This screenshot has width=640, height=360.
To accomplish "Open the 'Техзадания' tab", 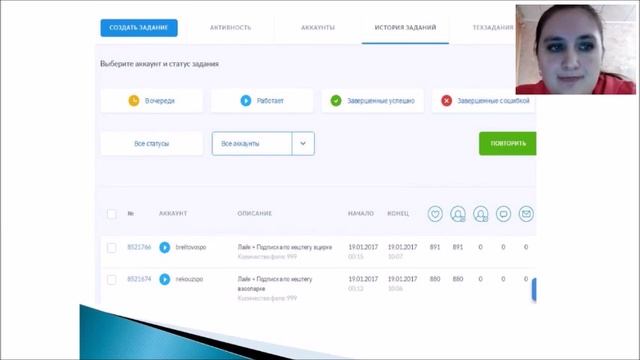I will (x=493, y=28).
